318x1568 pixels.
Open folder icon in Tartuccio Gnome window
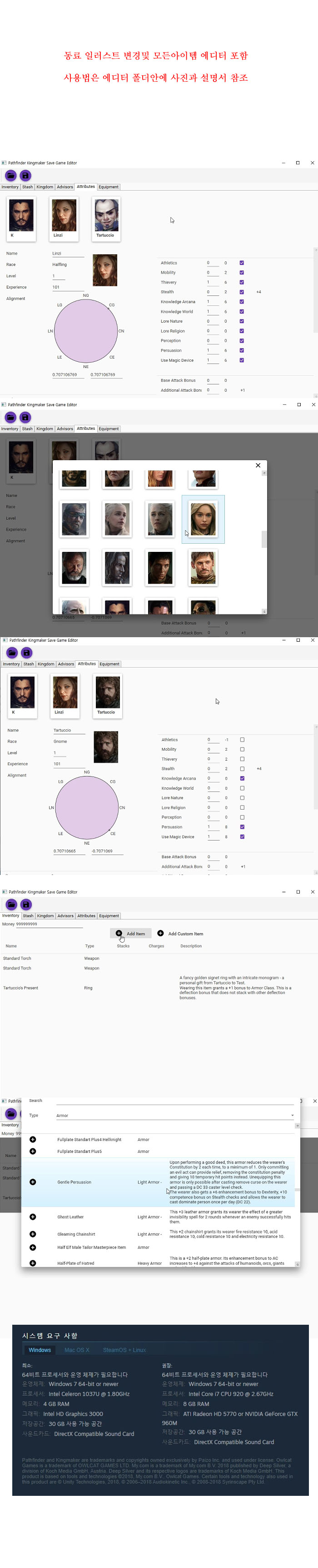pyautogui.click(x=11, y=653)
